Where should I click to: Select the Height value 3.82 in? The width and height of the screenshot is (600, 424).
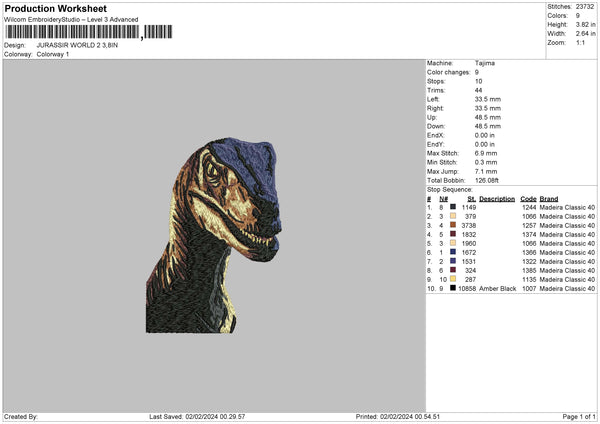click(585, 24)
